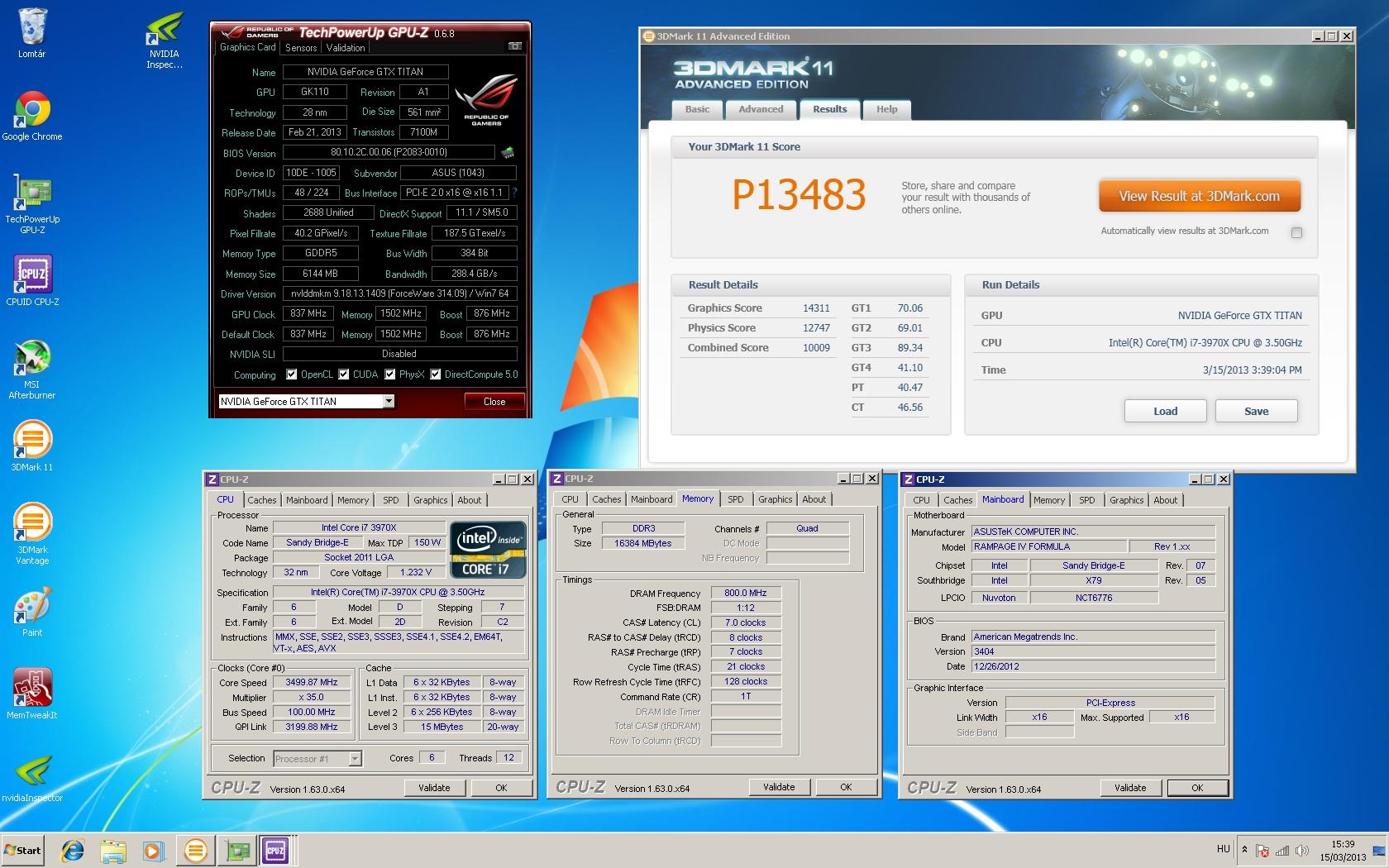Click the Close button in GPU-Z

click(494, 402)
